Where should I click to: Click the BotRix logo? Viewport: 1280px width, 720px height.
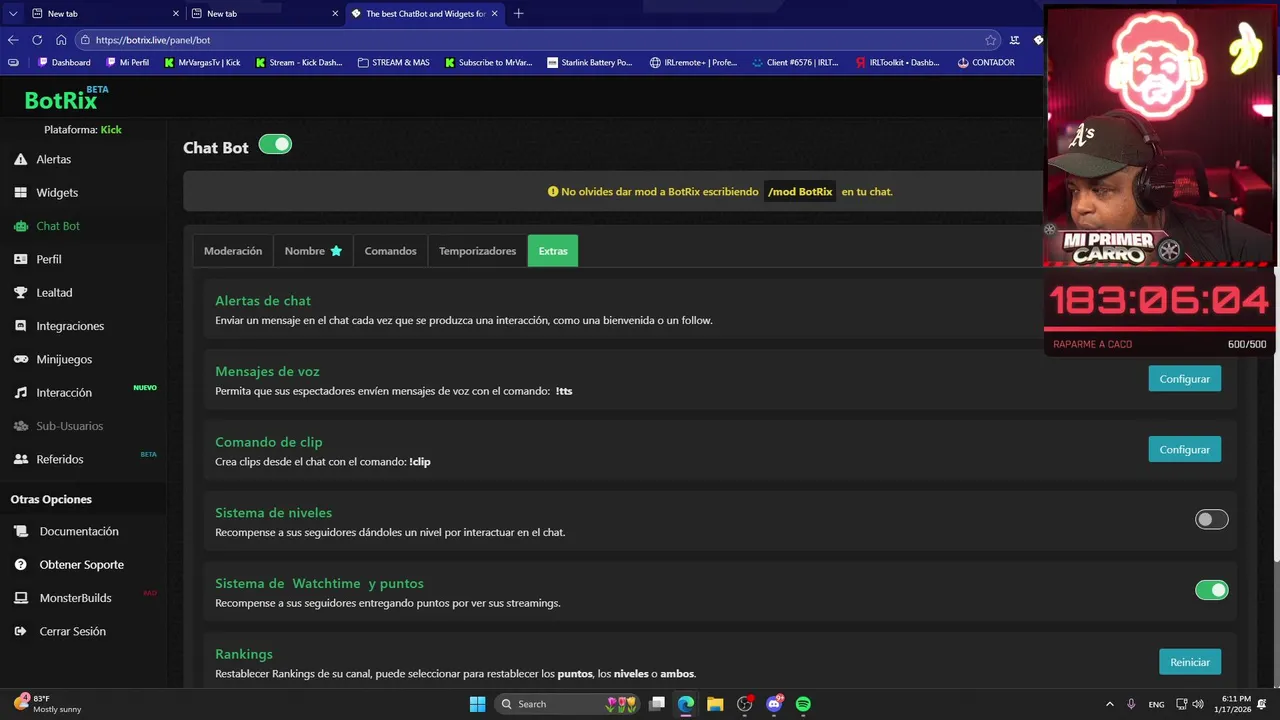pyautogui.click(x=66, y=99)
